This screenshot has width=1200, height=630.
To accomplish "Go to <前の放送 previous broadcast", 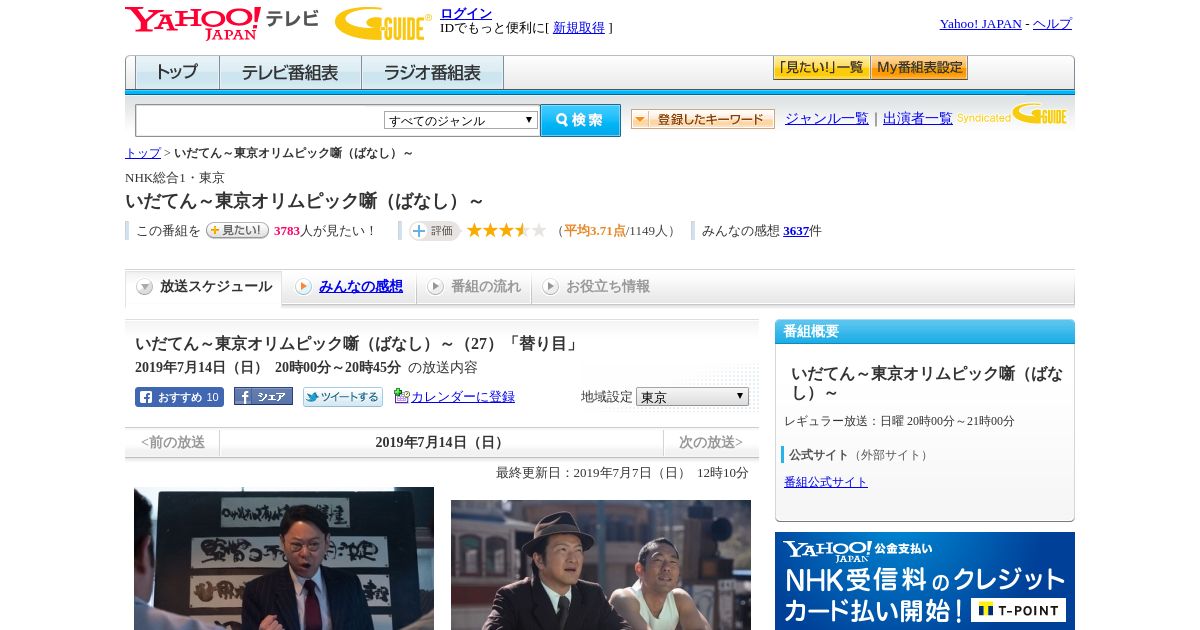I will [172, 443].
